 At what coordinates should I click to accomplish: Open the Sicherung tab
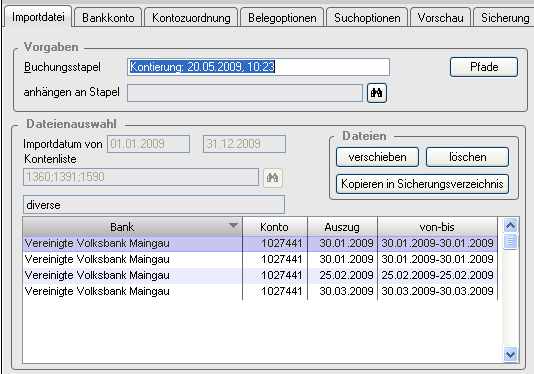pos(504,18)
